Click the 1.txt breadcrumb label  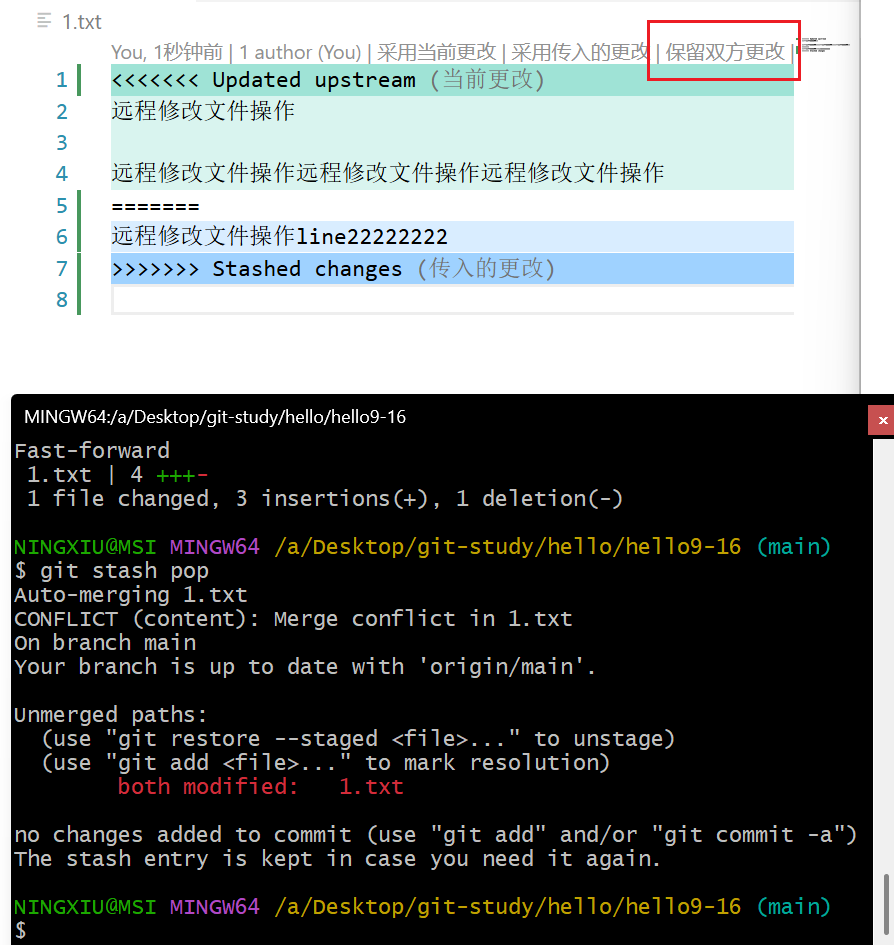point(82,22)
